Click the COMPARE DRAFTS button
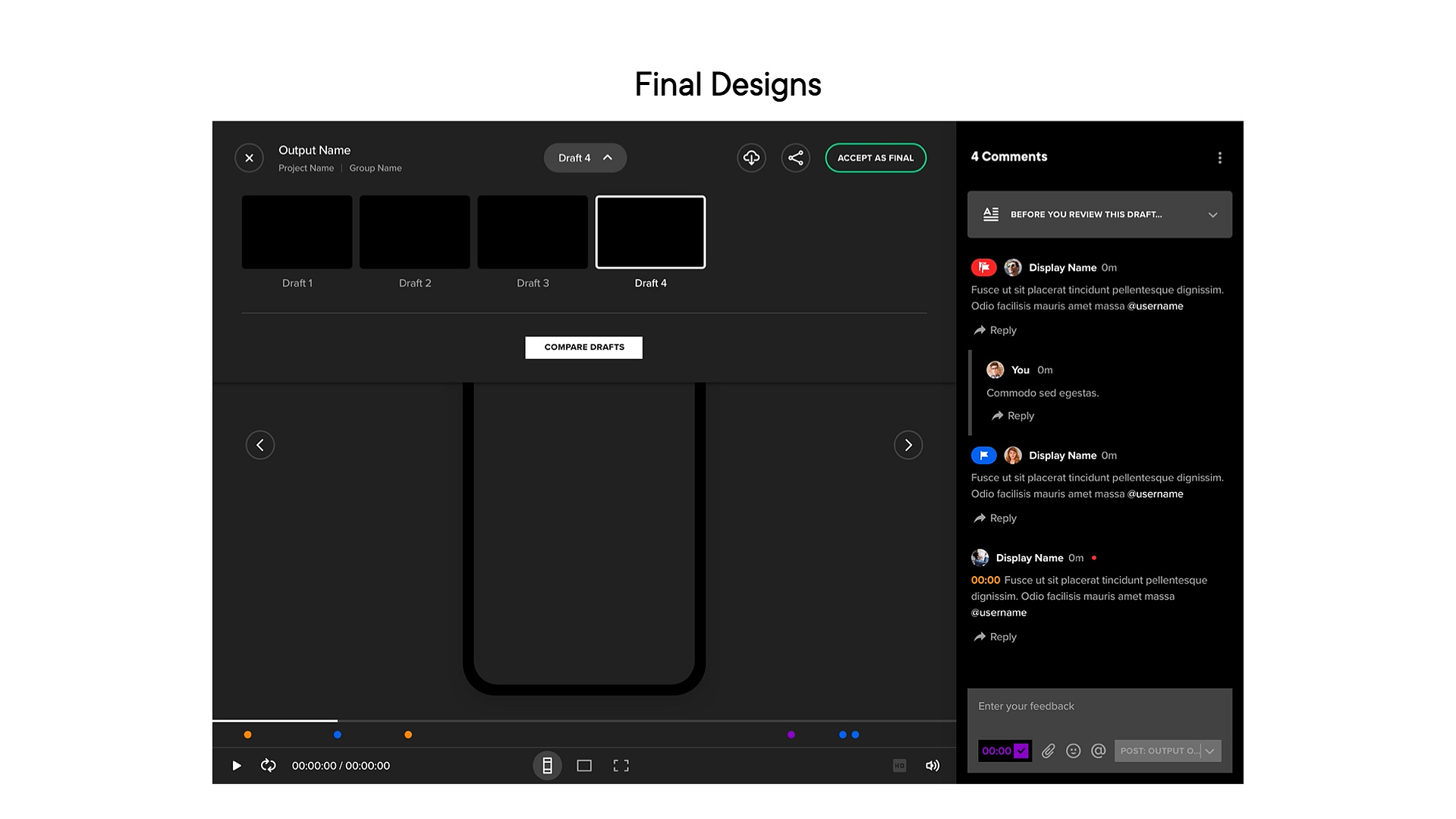Viewport: 1456px width, 819px height. (x=583, y=348)
